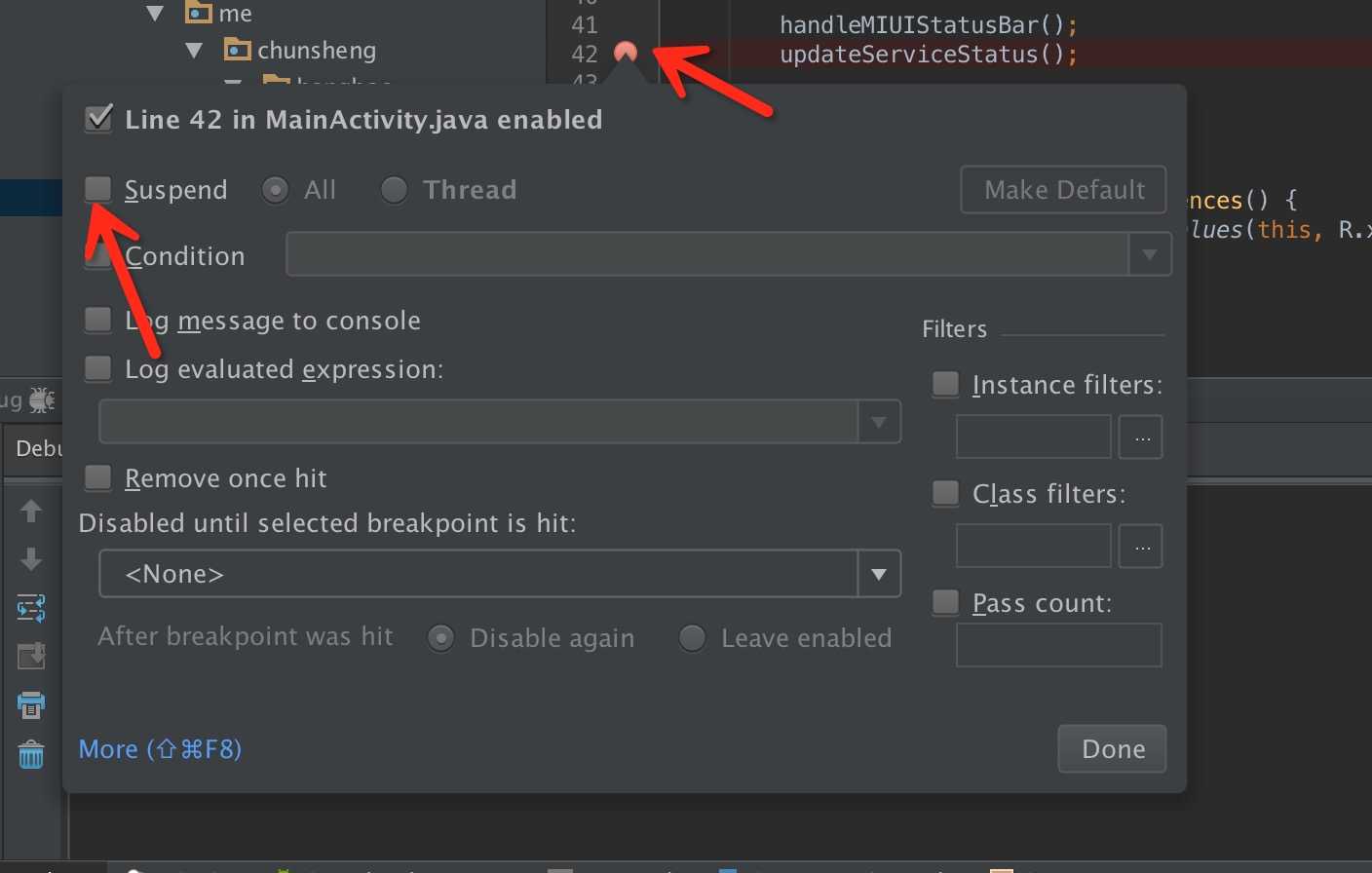Click the chunsheng package folder icon
1372x873 pixels.
pyautogui.click(x=238, y=50)
